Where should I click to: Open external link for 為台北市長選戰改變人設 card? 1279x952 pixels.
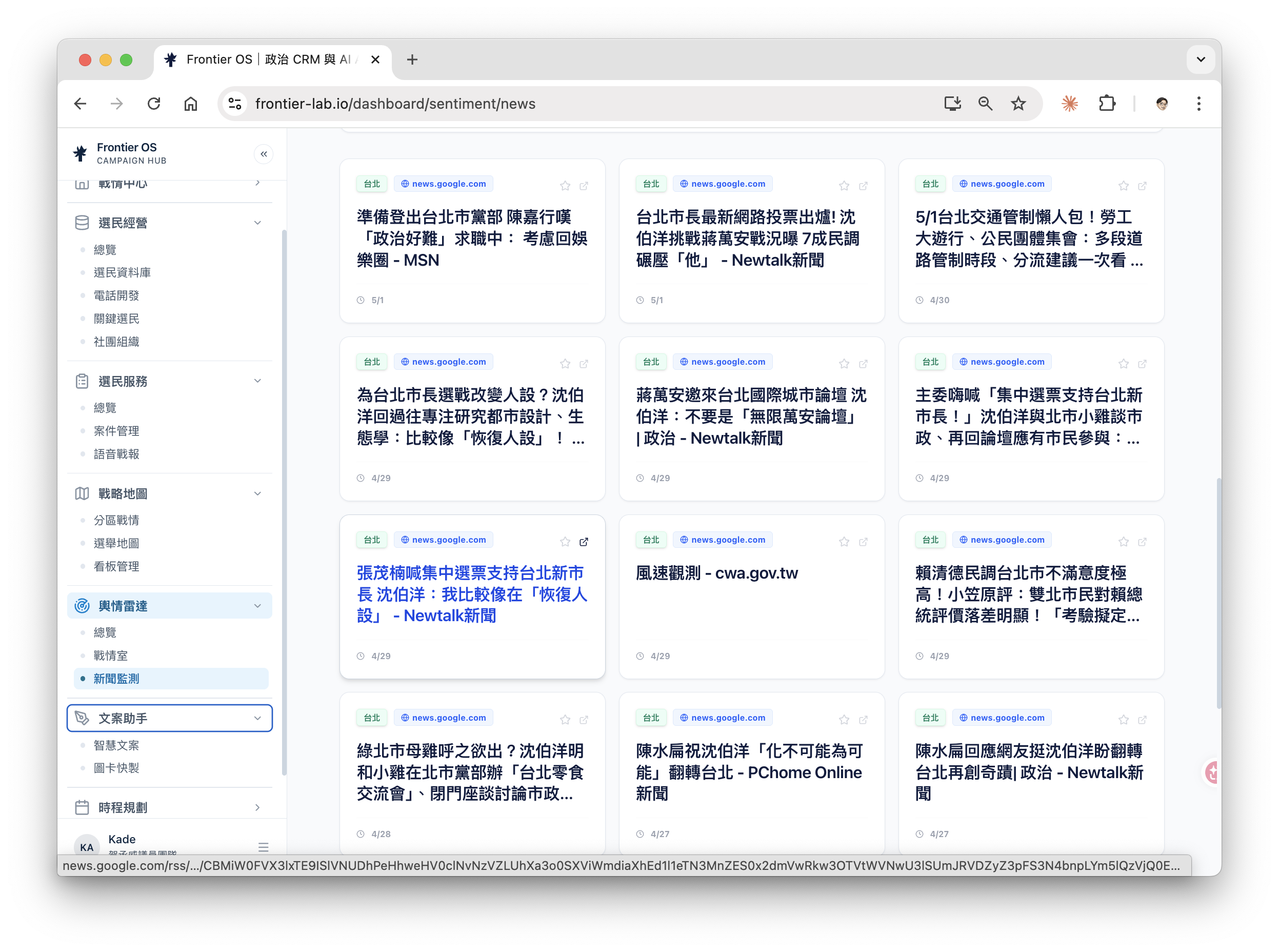(x=584, y=364)
